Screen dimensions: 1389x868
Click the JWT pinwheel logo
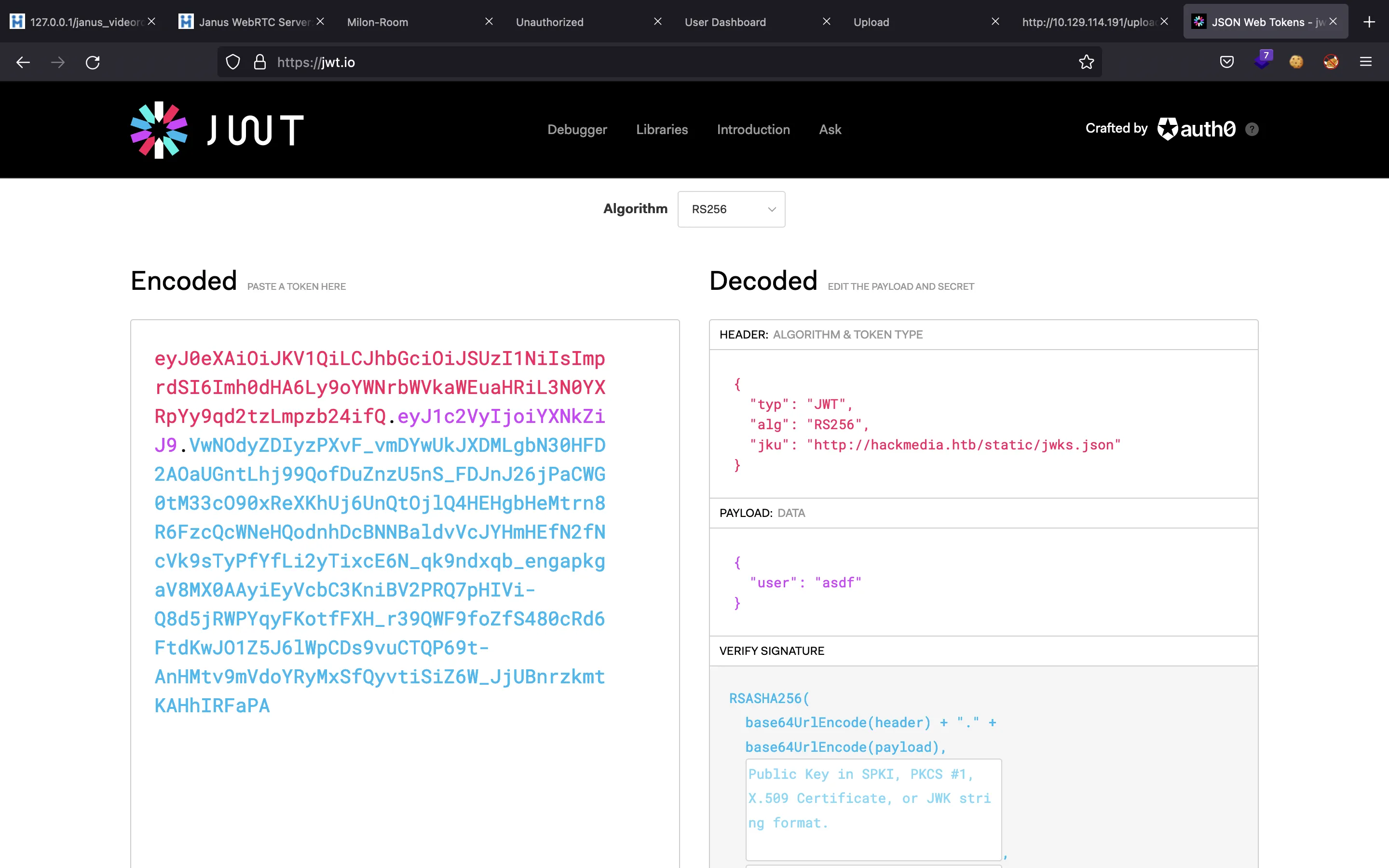(159, 130)
